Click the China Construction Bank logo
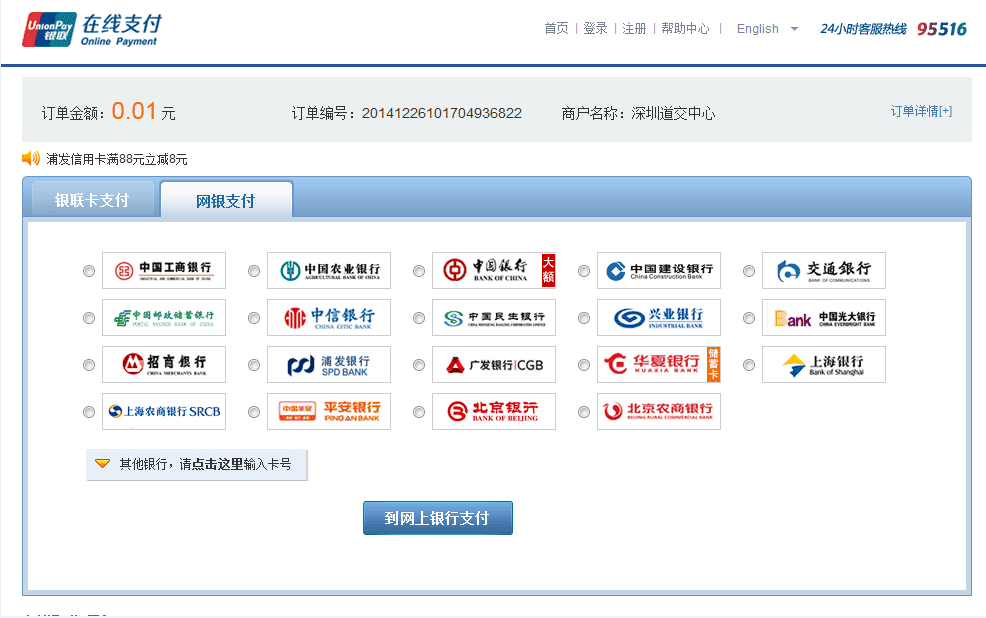Screen dimensions: 986x618 (x=658, y=270)
